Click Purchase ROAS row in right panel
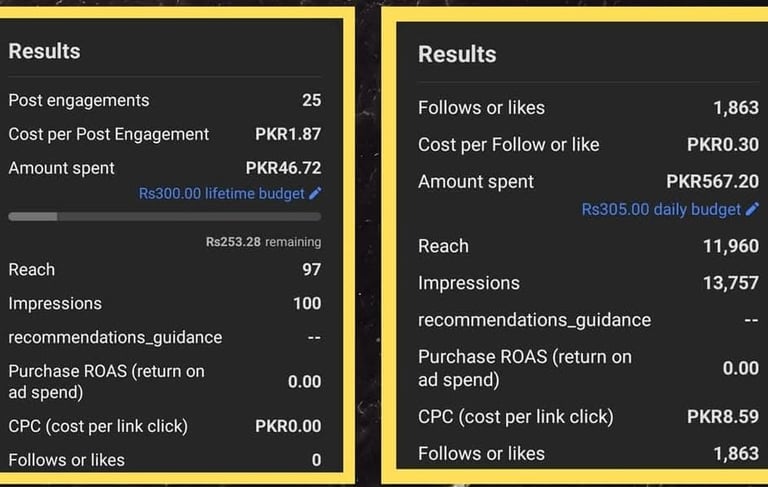Screen dimensions: 768x487 tap(588, 368)
